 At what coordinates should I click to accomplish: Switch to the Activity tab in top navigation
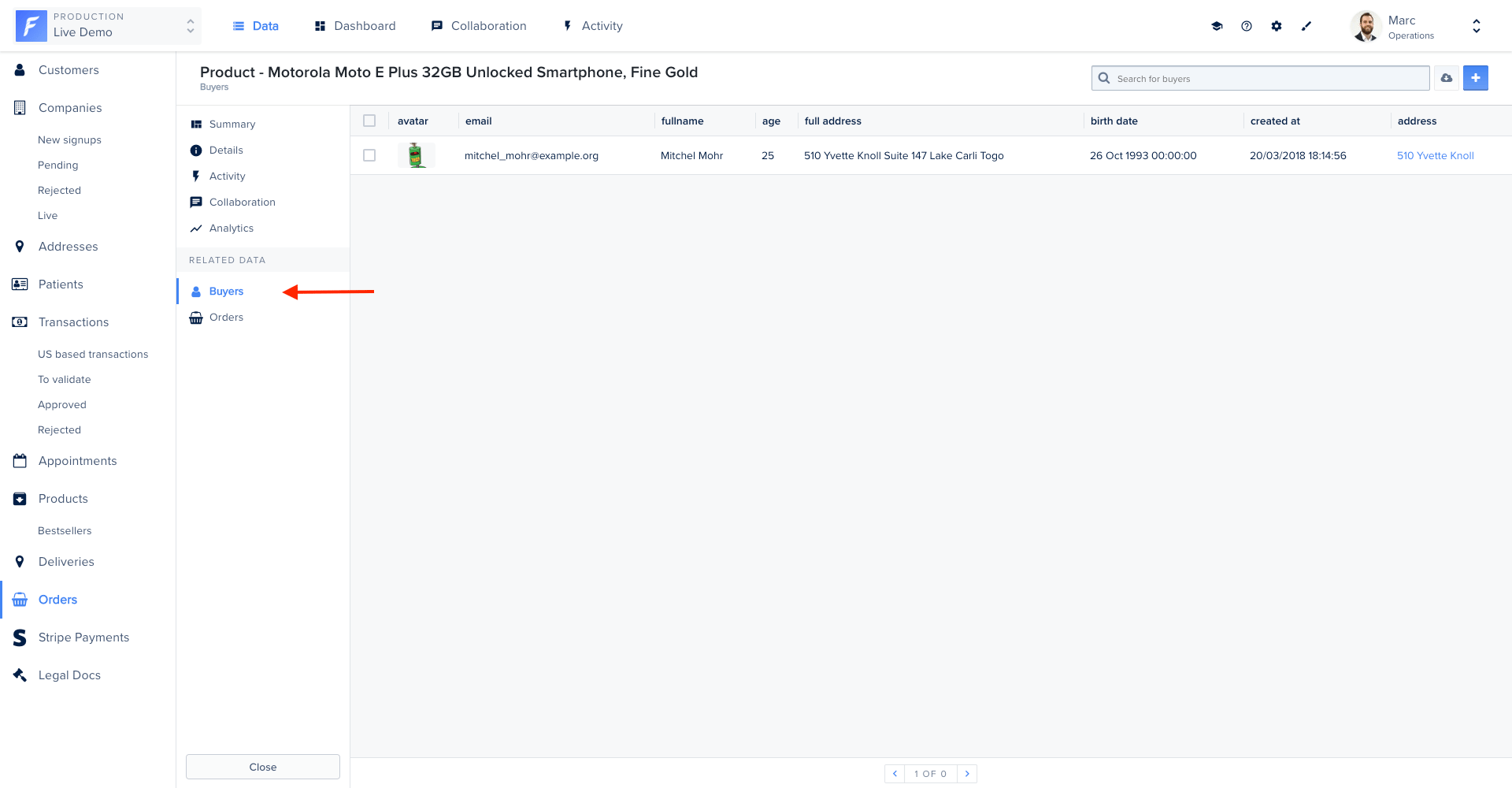593,26
